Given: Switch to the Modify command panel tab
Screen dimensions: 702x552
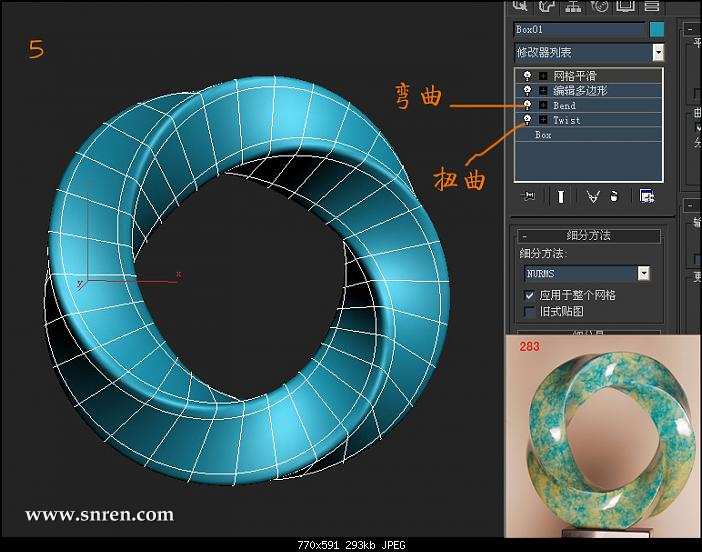Looking at the screenshot, I should (x=547, y=6).
